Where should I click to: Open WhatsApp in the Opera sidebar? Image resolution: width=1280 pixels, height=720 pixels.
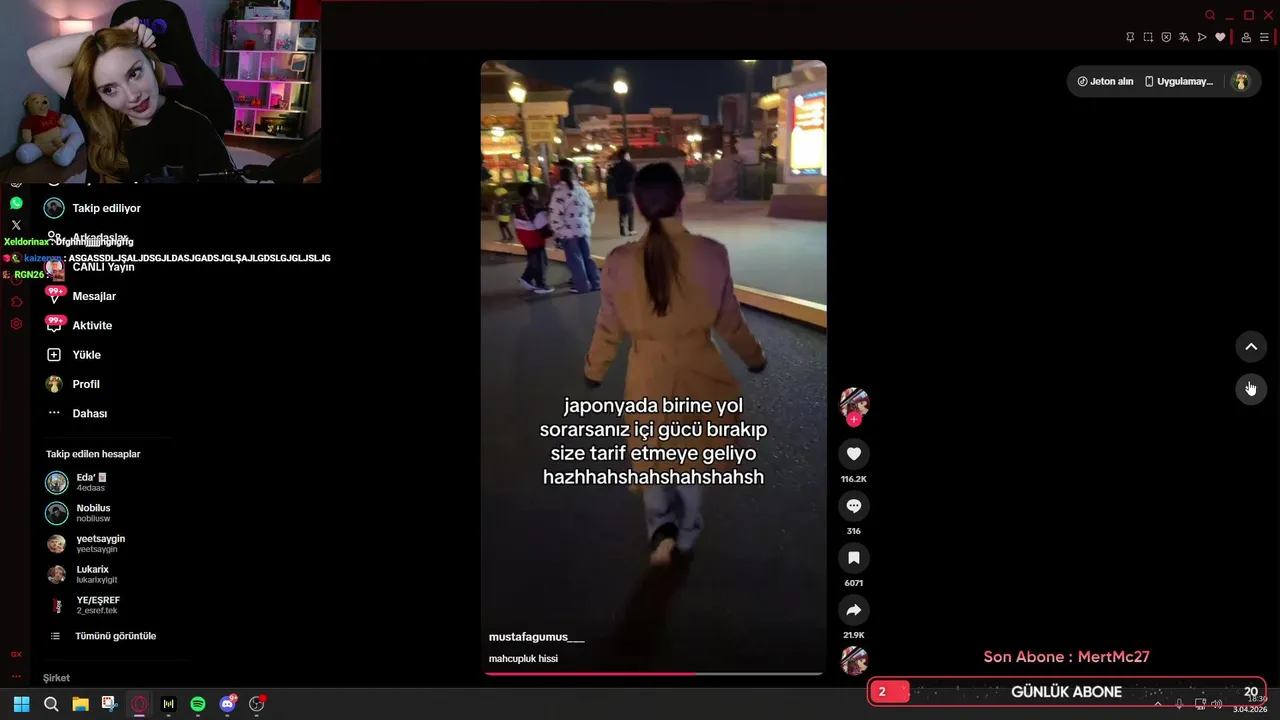pyautogui.click(x=16, y=203)
